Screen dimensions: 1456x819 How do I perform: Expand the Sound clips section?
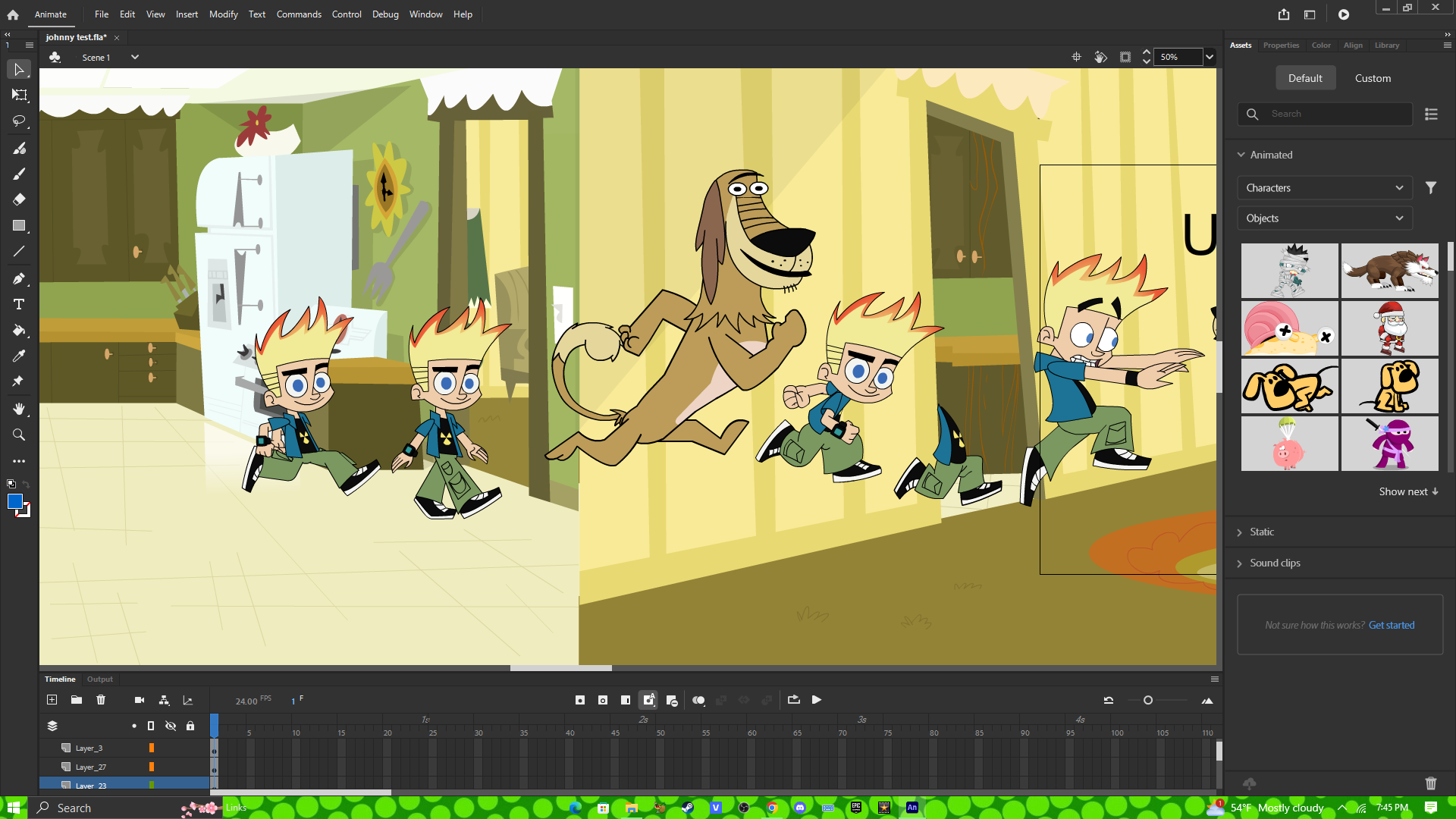click(x=1275, y=563)
